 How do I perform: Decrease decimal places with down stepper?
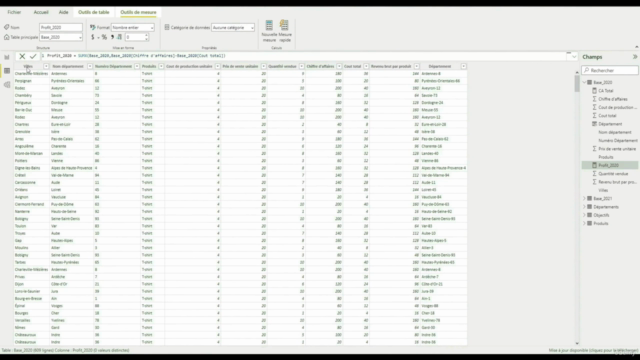point(147,39)
